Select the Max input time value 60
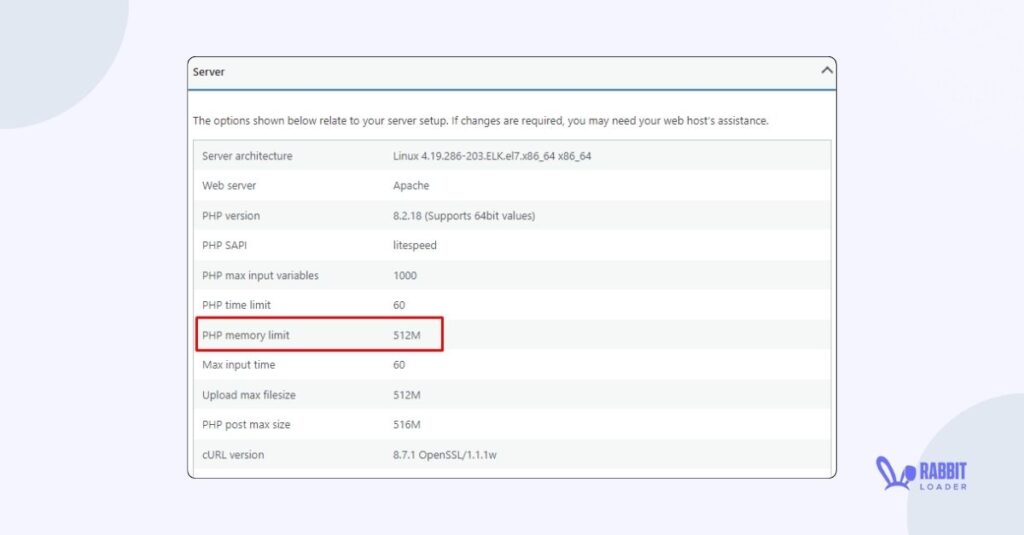 pyautogui.click(x=399, y=365)
